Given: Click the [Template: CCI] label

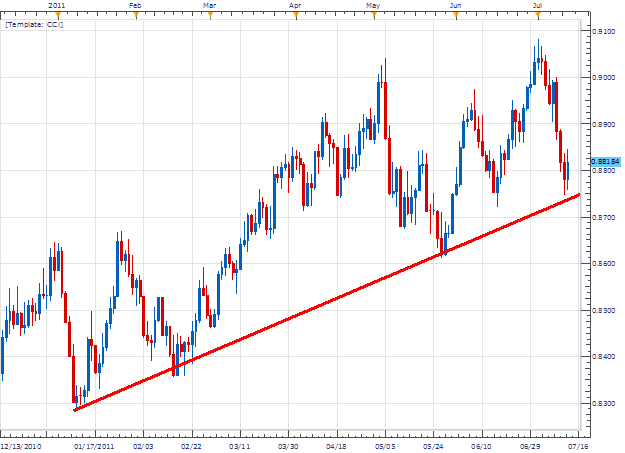Looking at the screenshot, I should (x=34, y=25).
